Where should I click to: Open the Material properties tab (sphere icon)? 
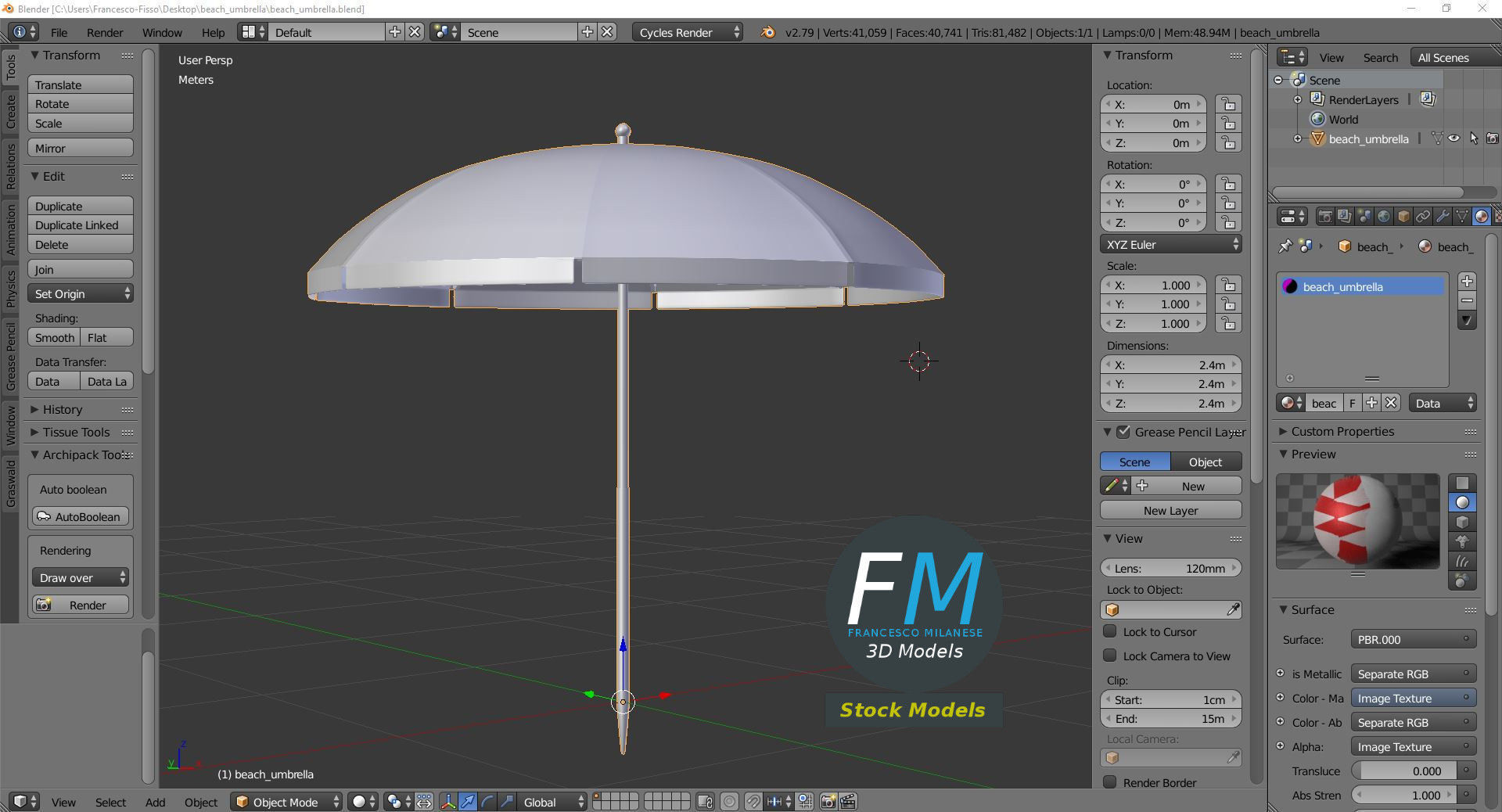[x=1481, y=217]
